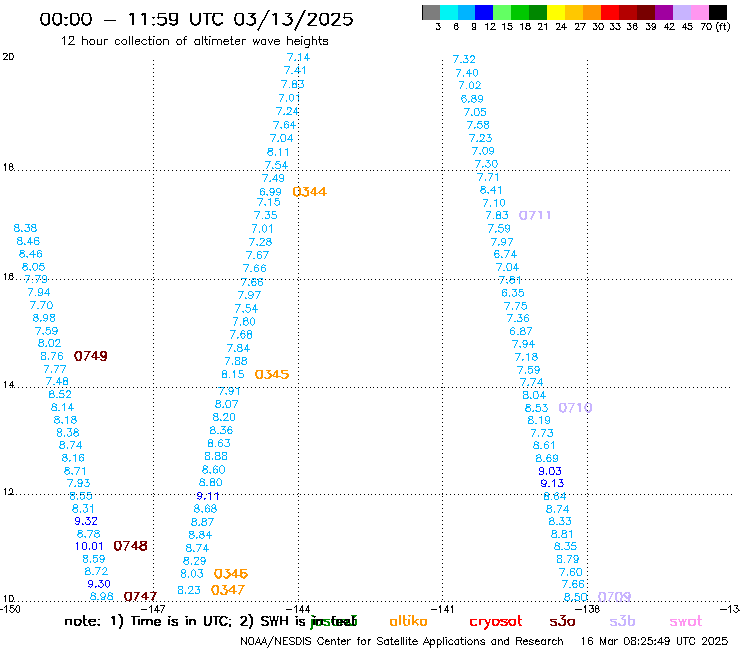Click the 9.30 wave height value
Image resolution: width=740 pixels, height=650 pixels.
[x=99, y=584]
